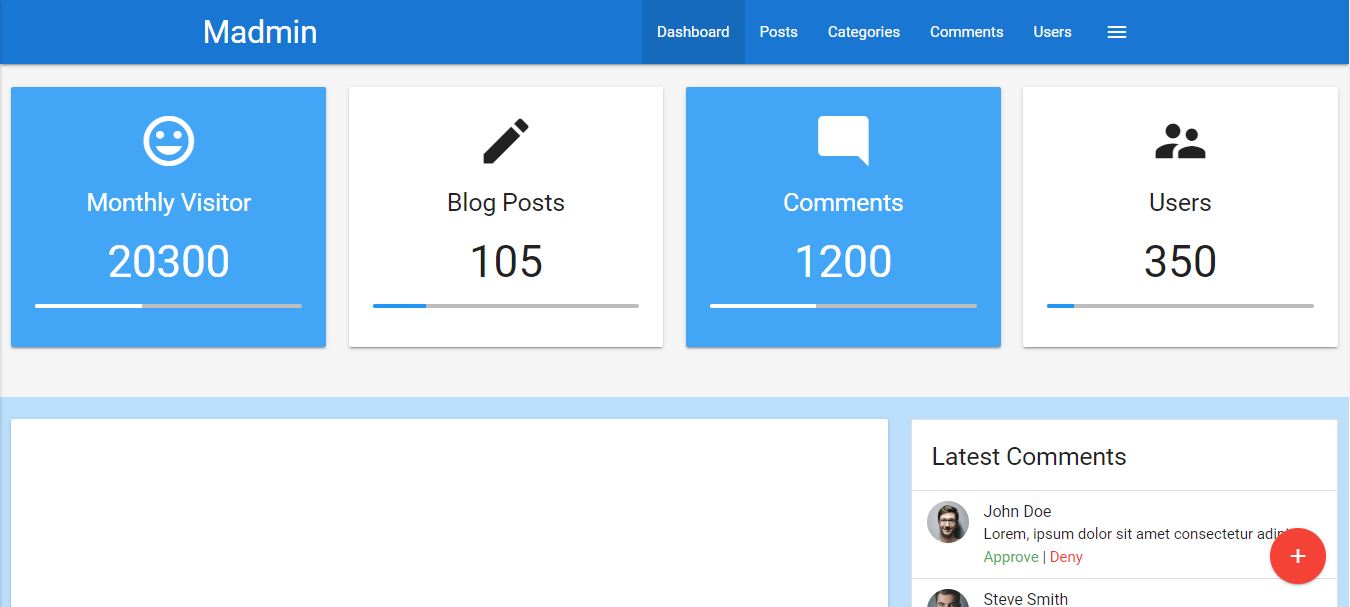The image size is (1350, 607).
Task: Select the 1200 comments count
Action: pyautogui.click(x=843, y=262)
